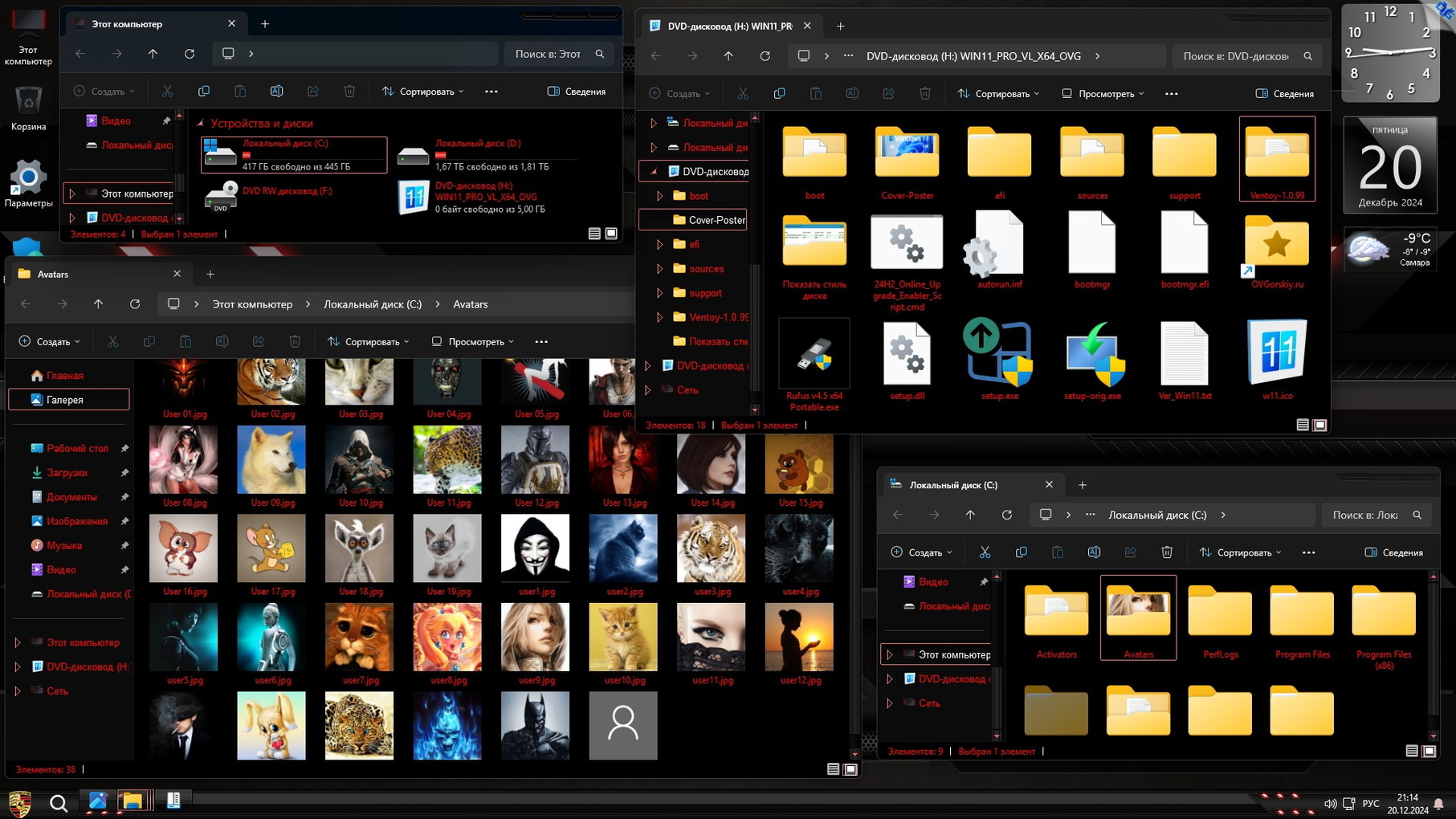Screen dimensions: 1456x819
Task: Open Recycle Bin desktop icon
Action: [x=28, y=108]
